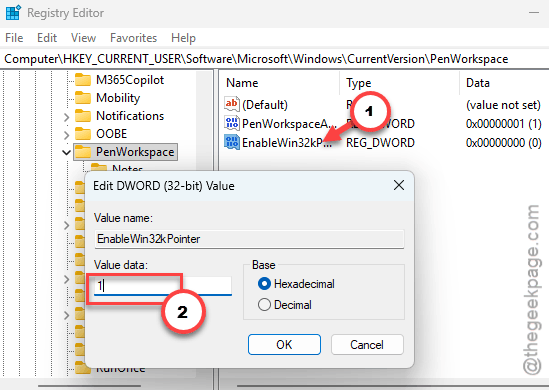549x390 pixels.
Task: Confirm the DWORD edit with OK
Action: [x=284, y=344]
